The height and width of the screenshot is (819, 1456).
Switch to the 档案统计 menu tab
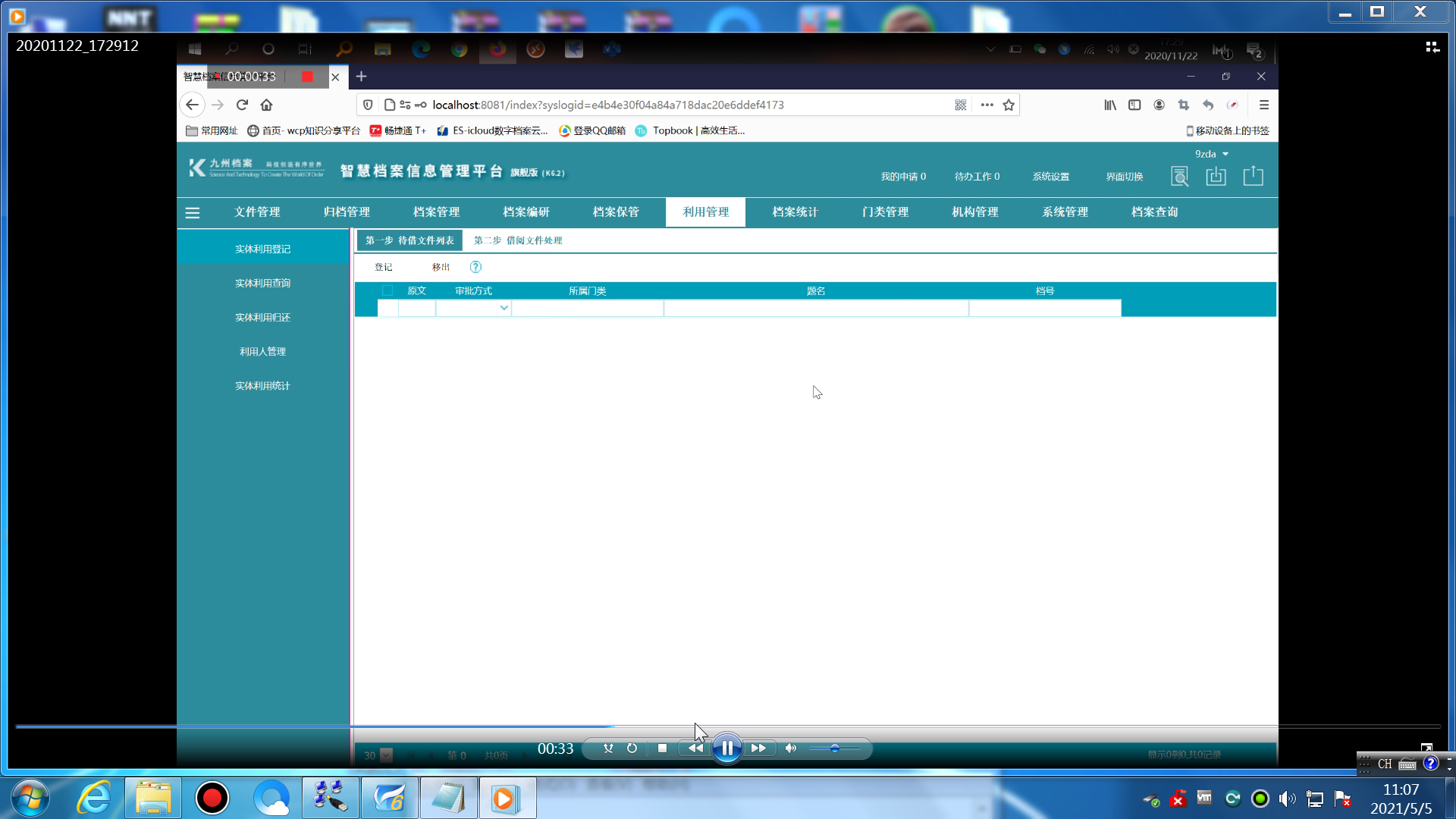pos(795,212)
